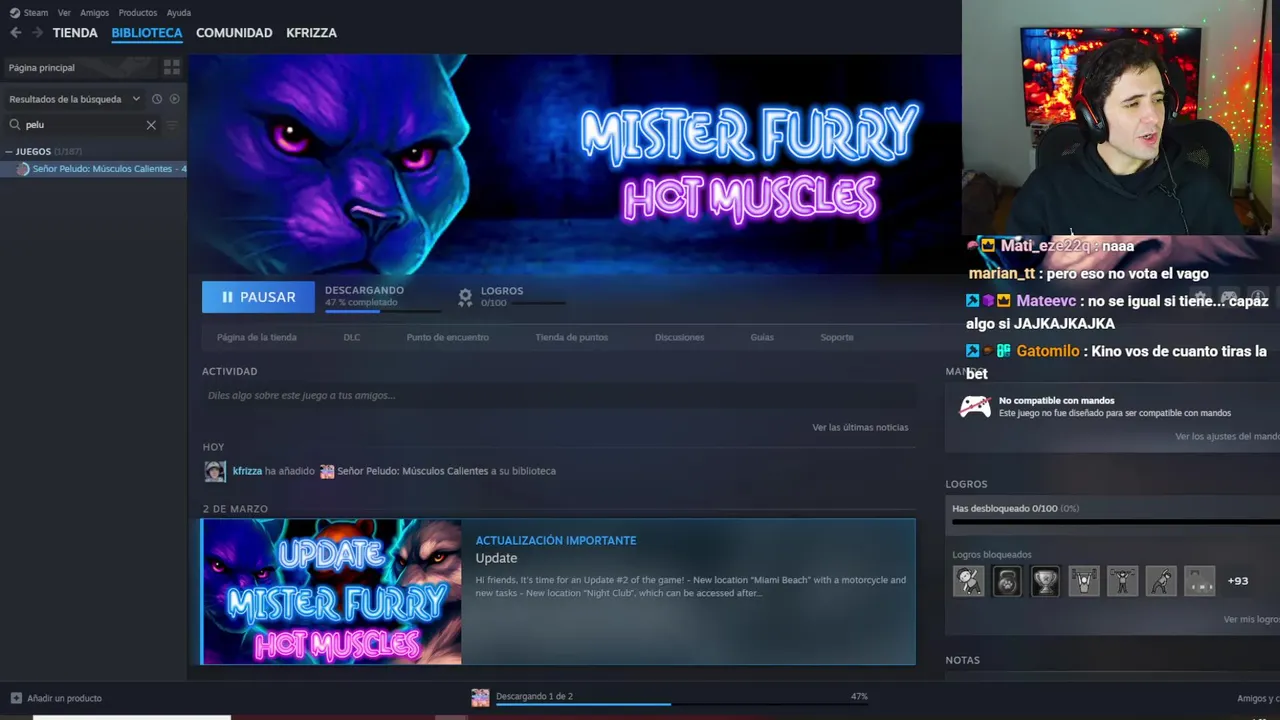Show the +93 remaining achievements
The height and width of the screenshot is (720, 1280).
coord(1238,581)
